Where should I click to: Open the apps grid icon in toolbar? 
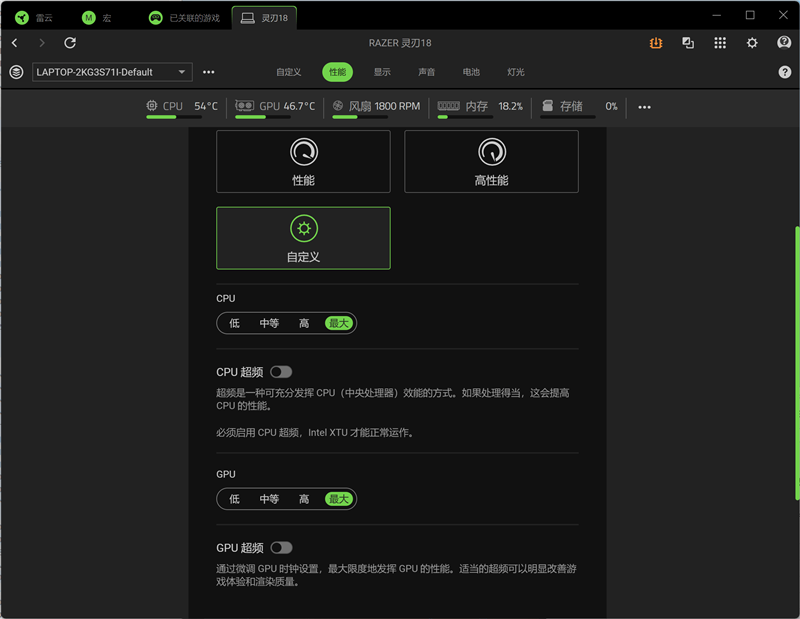719,43
